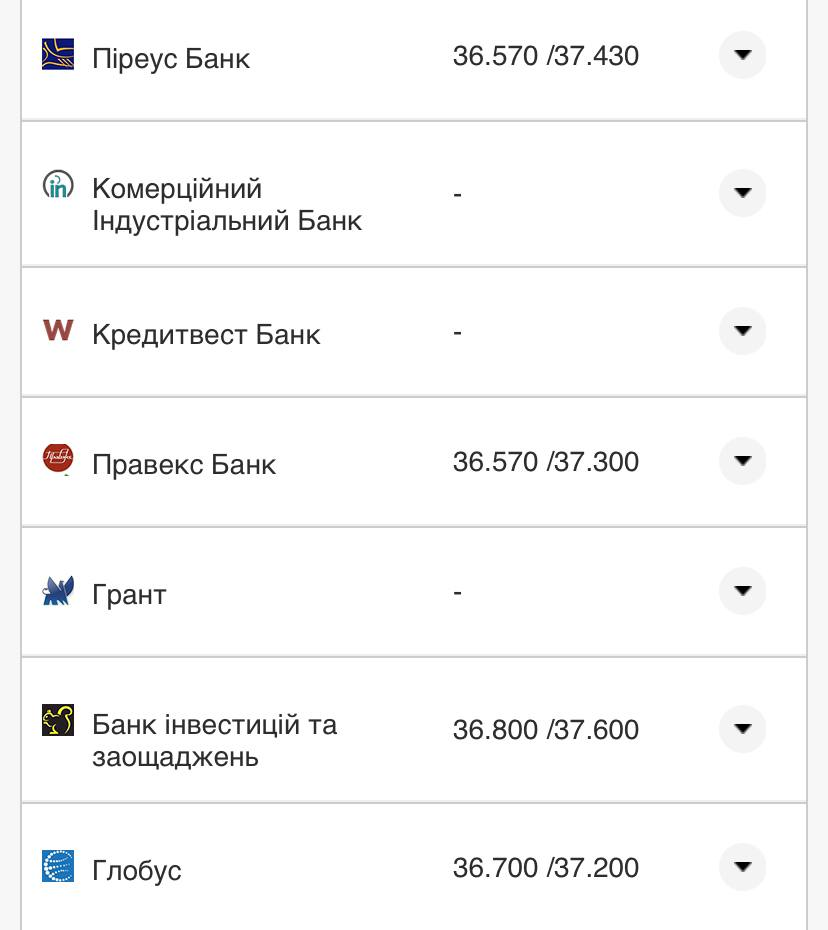
Task: Open Банк інвестицій та заощаджень details
Action: pos(742,729)
